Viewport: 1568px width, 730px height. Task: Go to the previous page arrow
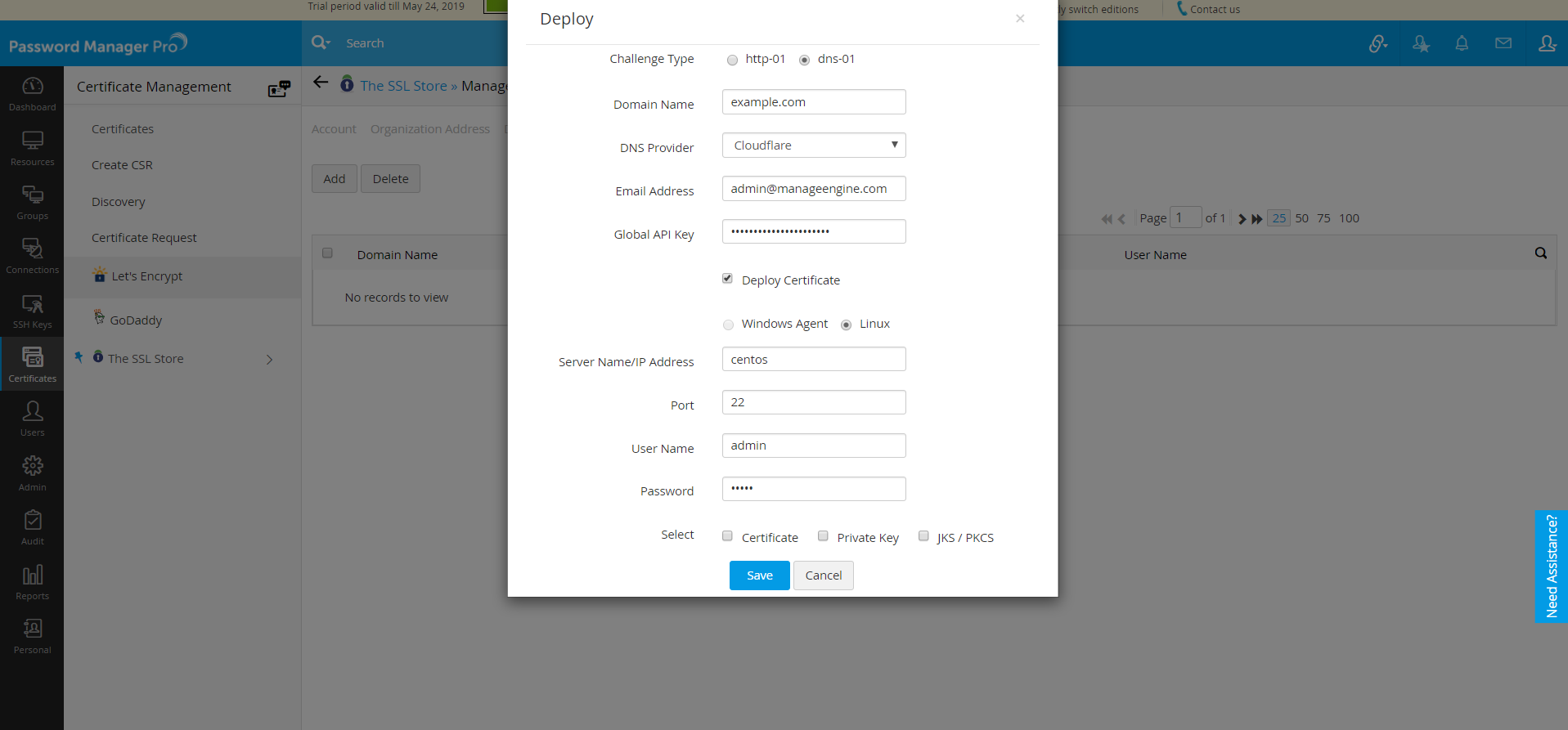pyautogui.click(x=1121, y=219)
